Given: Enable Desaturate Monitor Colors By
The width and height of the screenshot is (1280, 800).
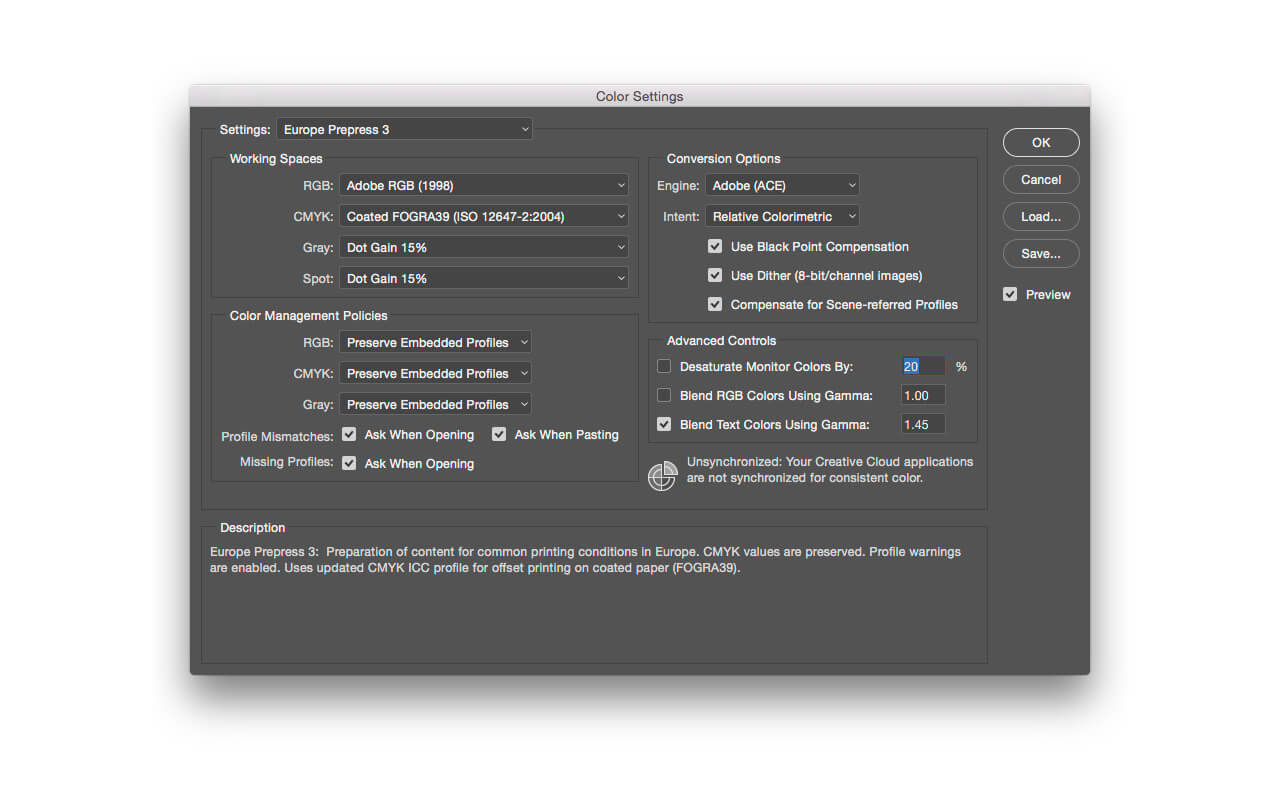Looking at the screenshot, I should click(x=664, y=366).
